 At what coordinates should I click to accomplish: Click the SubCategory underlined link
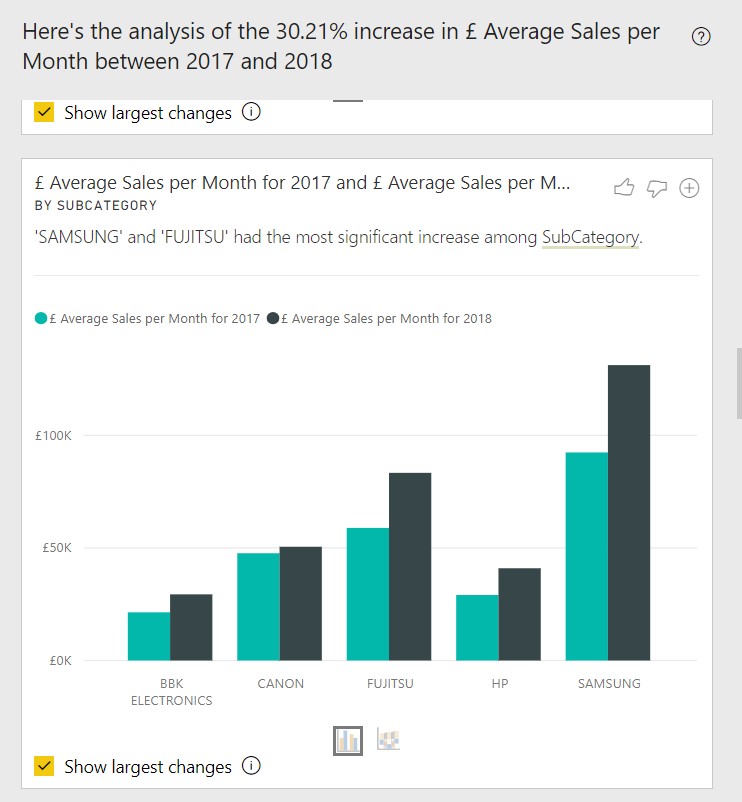tap(590, 237)
